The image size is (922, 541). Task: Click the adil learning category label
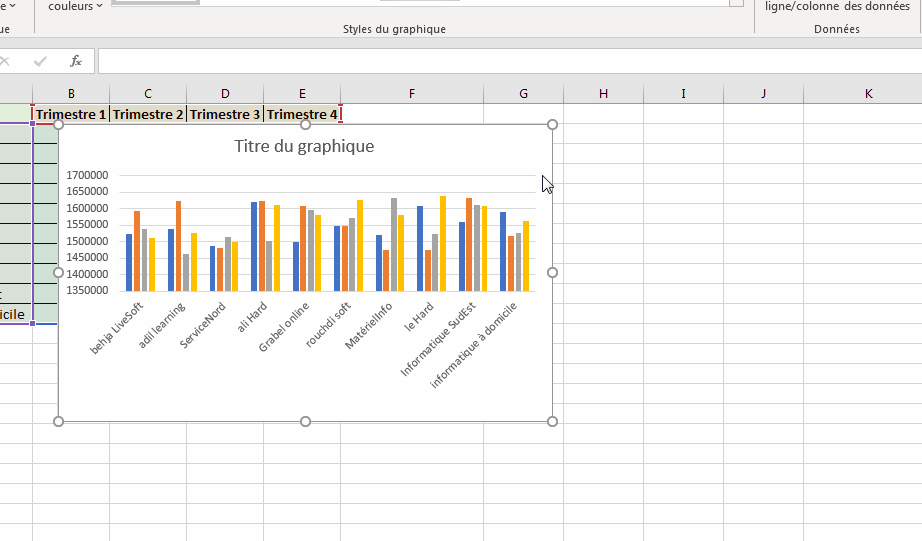tap(162, 325)
